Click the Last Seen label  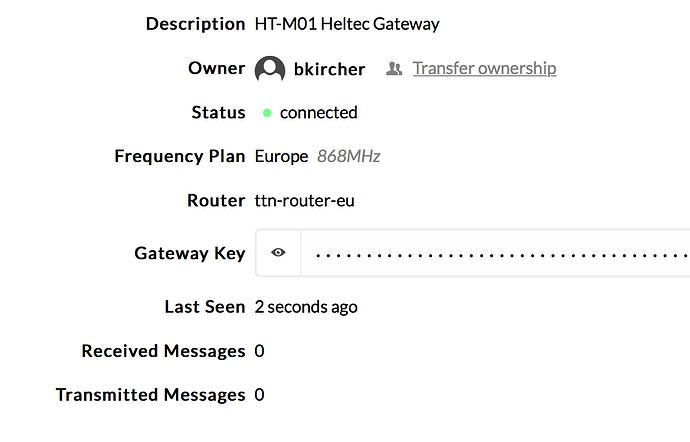click(204, 307)
